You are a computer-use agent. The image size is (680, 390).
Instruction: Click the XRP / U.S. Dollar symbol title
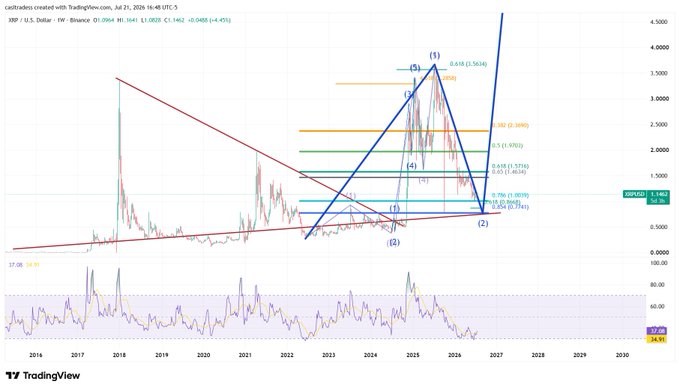coord(31,20)
